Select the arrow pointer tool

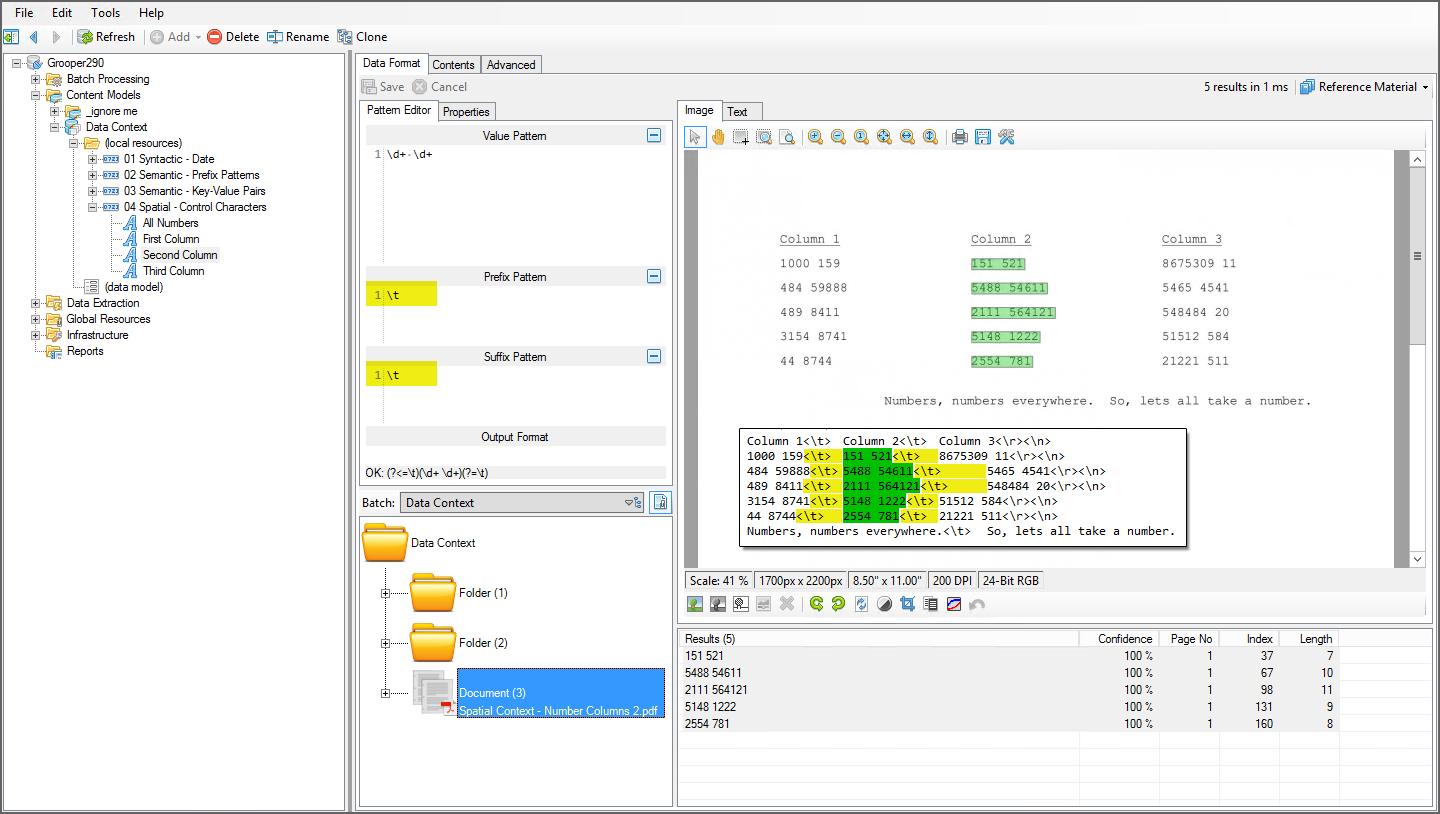pyautogui.click(x=695, y=137)
